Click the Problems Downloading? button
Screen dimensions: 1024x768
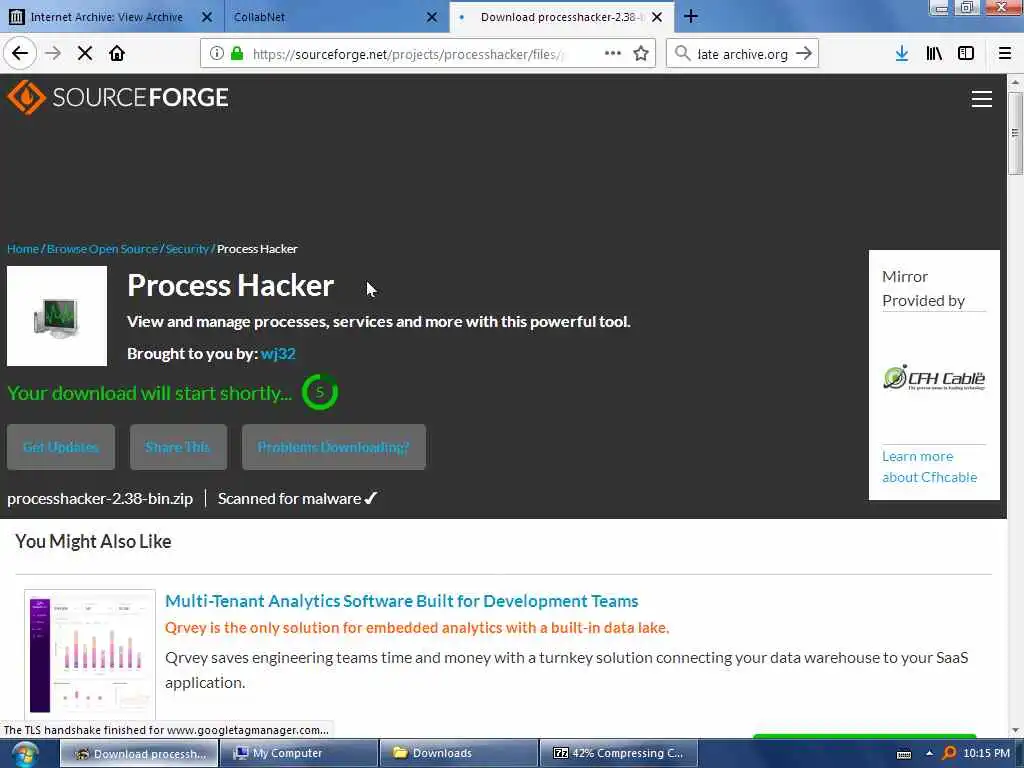(x=334, y=447)
